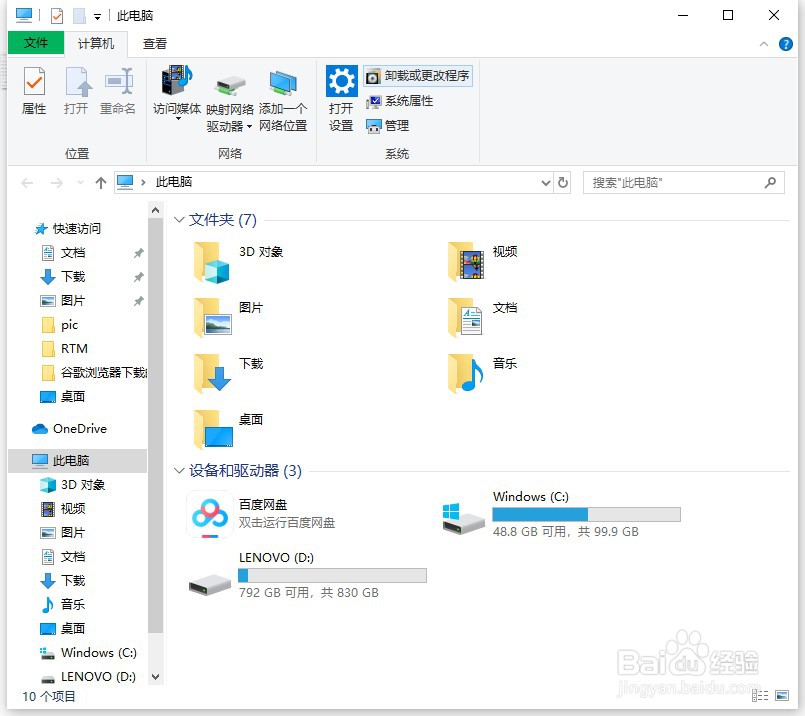The height and width of the screenshot is (716, 805).
Task: Open the File (文件) ribbon tab
Action: (x=36, y=43)
